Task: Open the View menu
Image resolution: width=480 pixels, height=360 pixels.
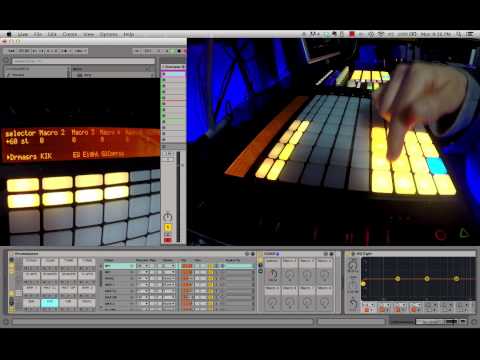Action: pyautogui.click(x=89, y=34)
